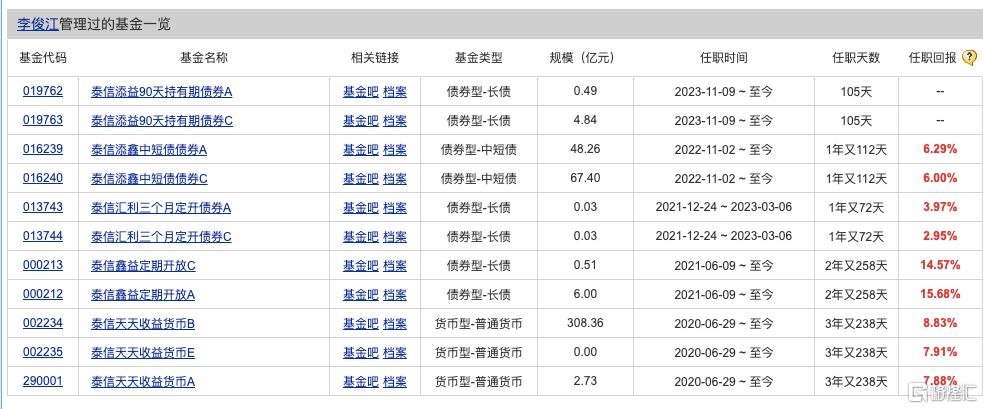Click the 48.26 fund size cell
This screenshot has height=409, width=983.
click(x=586, y=149)
